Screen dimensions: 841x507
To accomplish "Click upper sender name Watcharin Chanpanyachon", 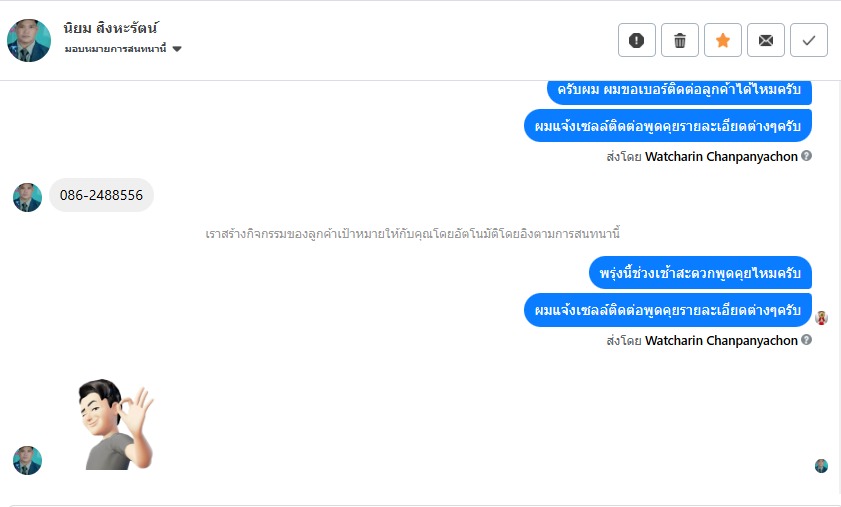I will (722, 156).
